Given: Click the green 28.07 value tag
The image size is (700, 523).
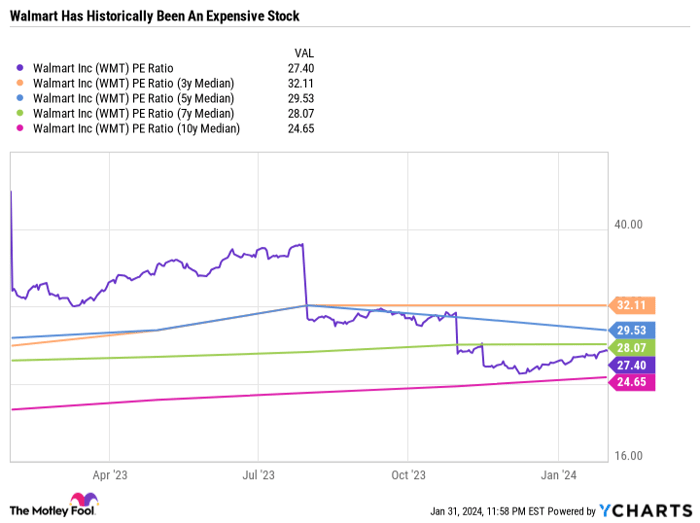Looking at the screenshot, I should pos(630,347).
